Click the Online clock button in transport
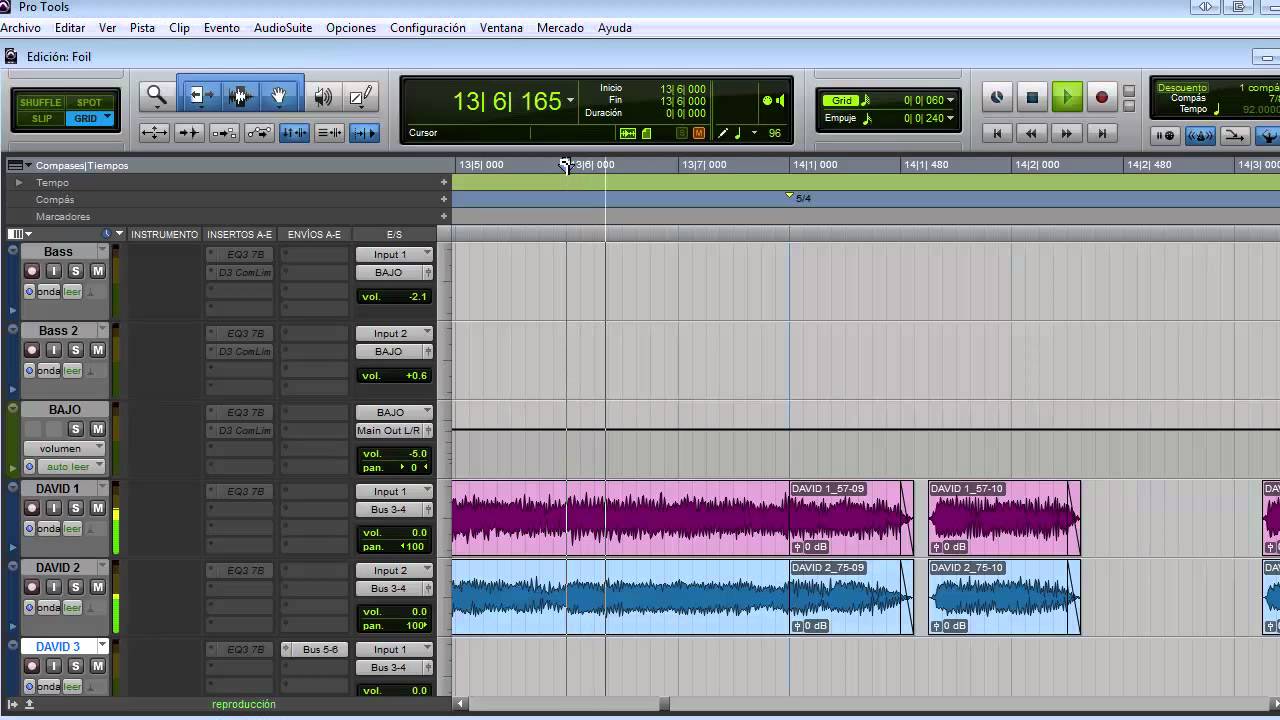 pos(997,97)
